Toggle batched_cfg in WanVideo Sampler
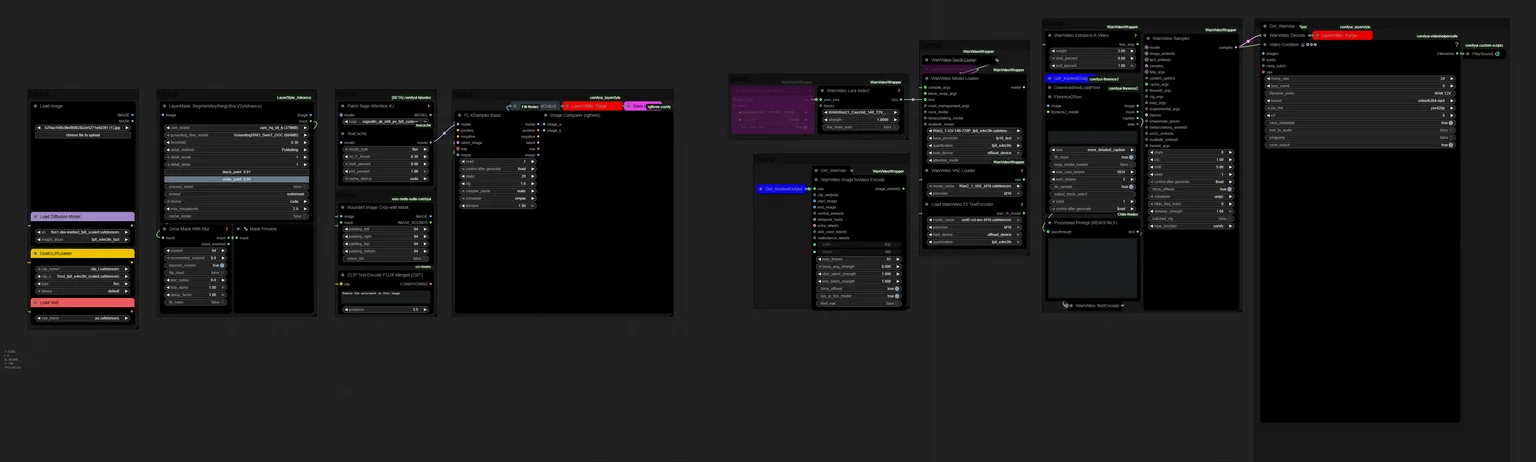This screenshot has height=462, width=1536. [x=1190, y=218]
